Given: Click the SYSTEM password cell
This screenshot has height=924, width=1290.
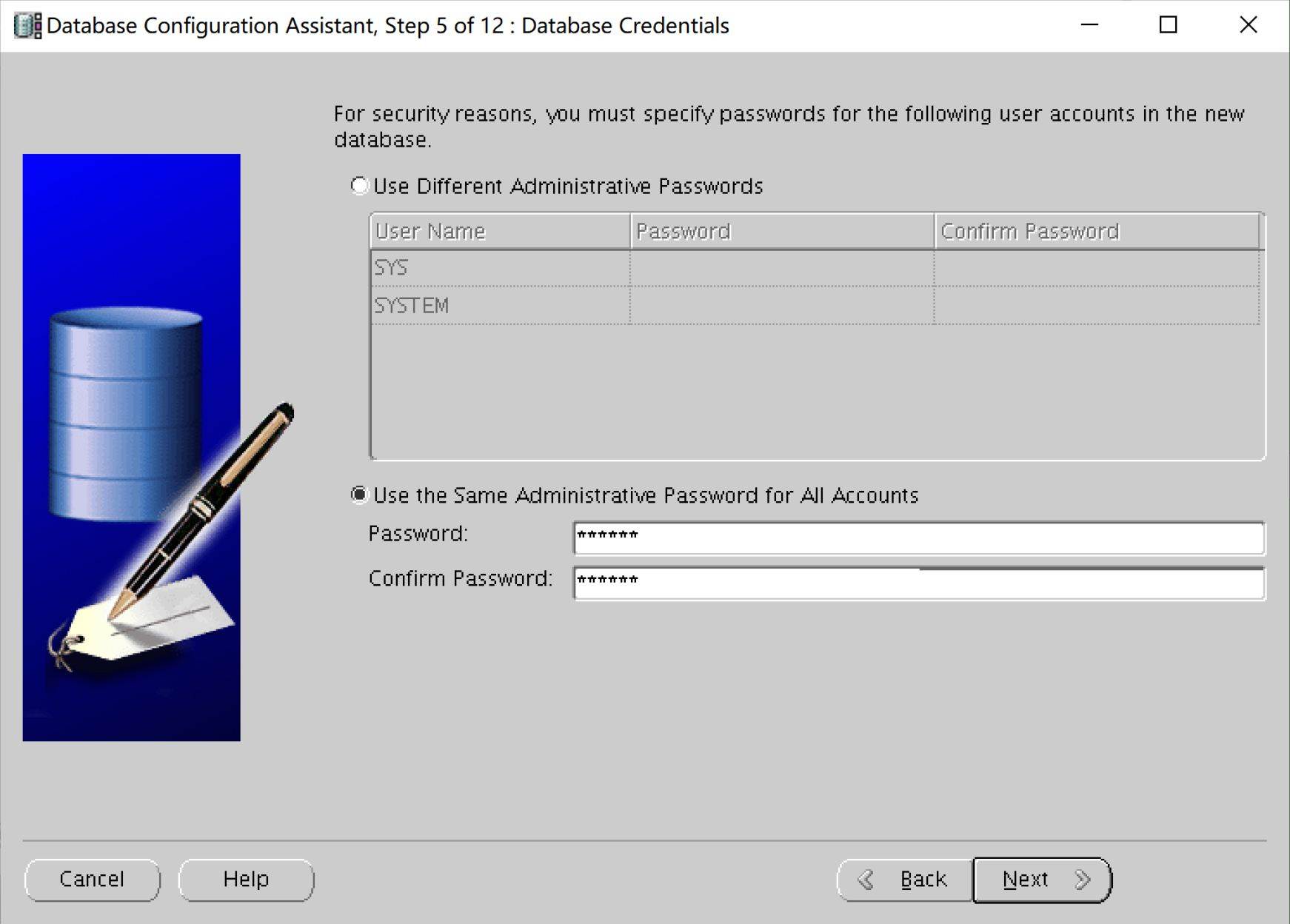Looking at the screenshot, I should click(x=782, y=305).
